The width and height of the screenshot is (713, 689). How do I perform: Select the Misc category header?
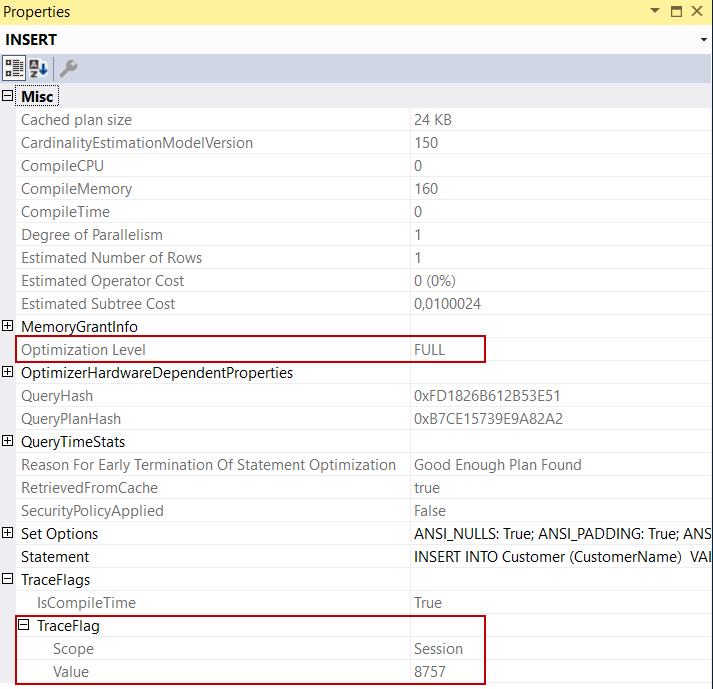(x=37, y=96)
